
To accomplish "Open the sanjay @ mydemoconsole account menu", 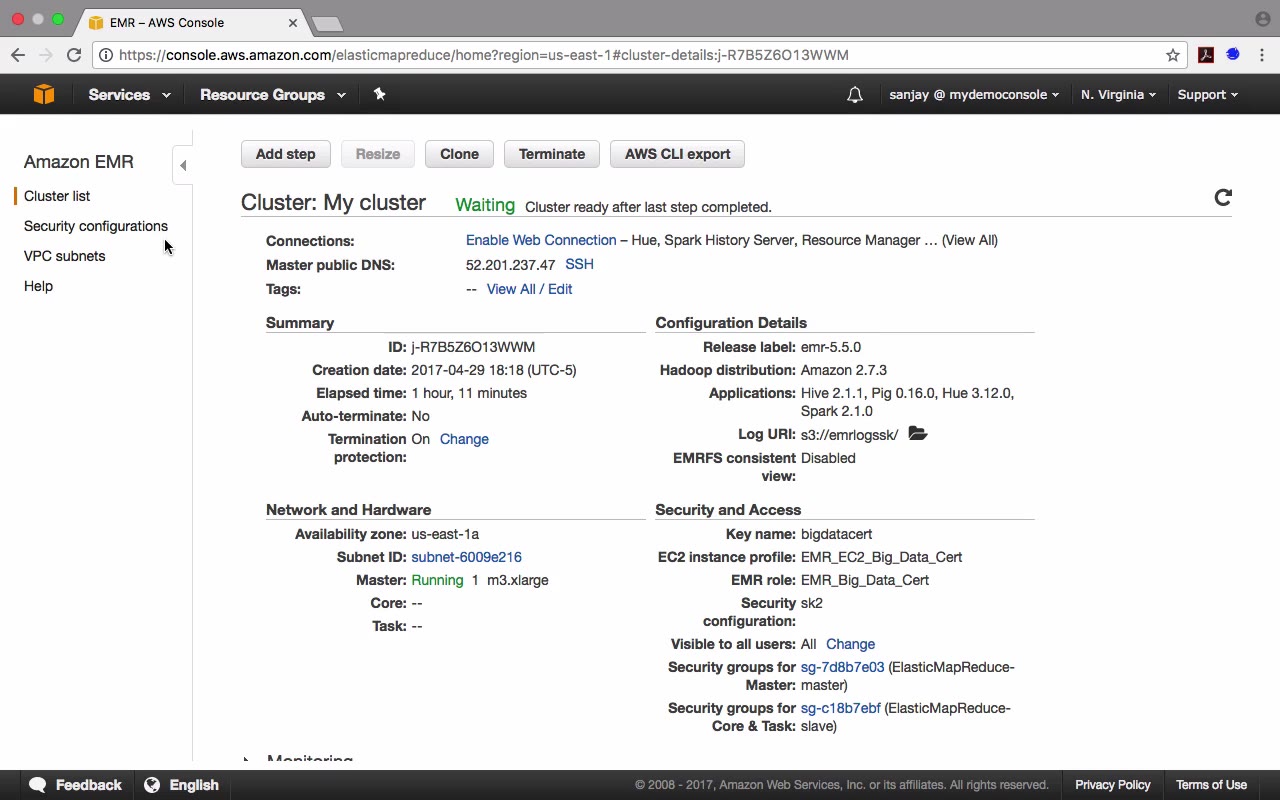I will tap(975, 95).
